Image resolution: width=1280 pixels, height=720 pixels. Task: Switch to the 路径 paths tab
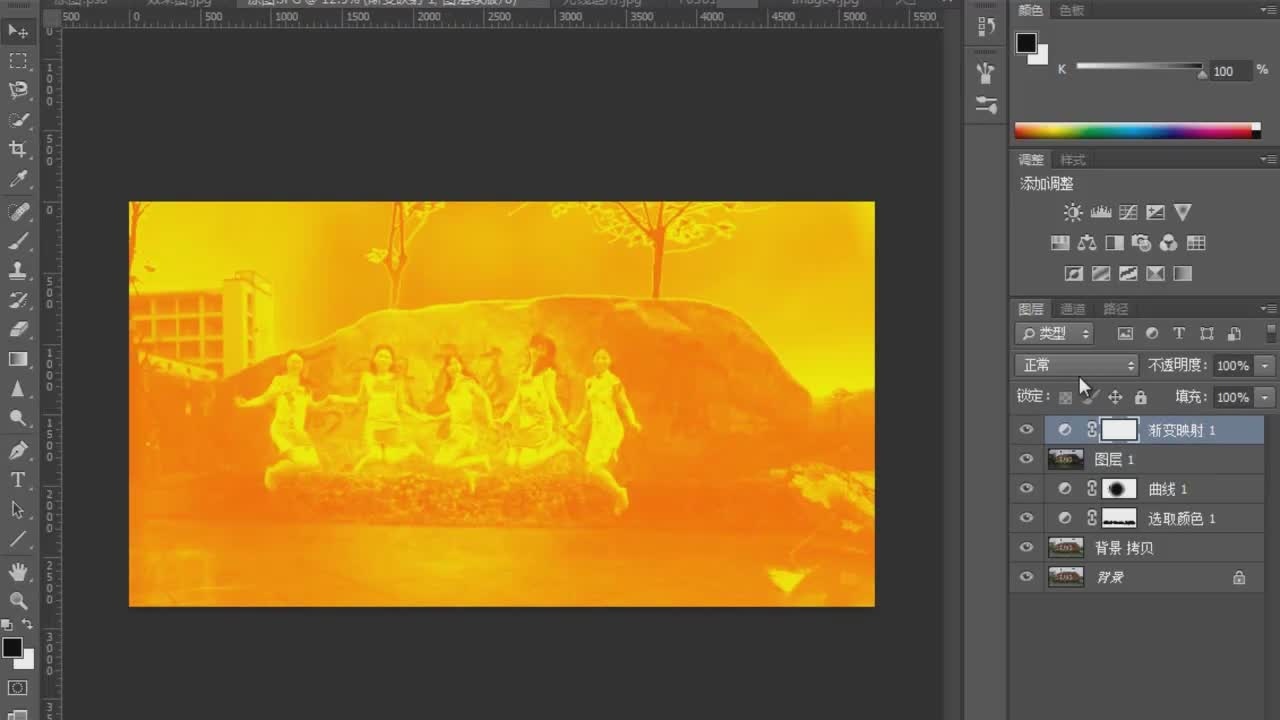click(1116, 309)
